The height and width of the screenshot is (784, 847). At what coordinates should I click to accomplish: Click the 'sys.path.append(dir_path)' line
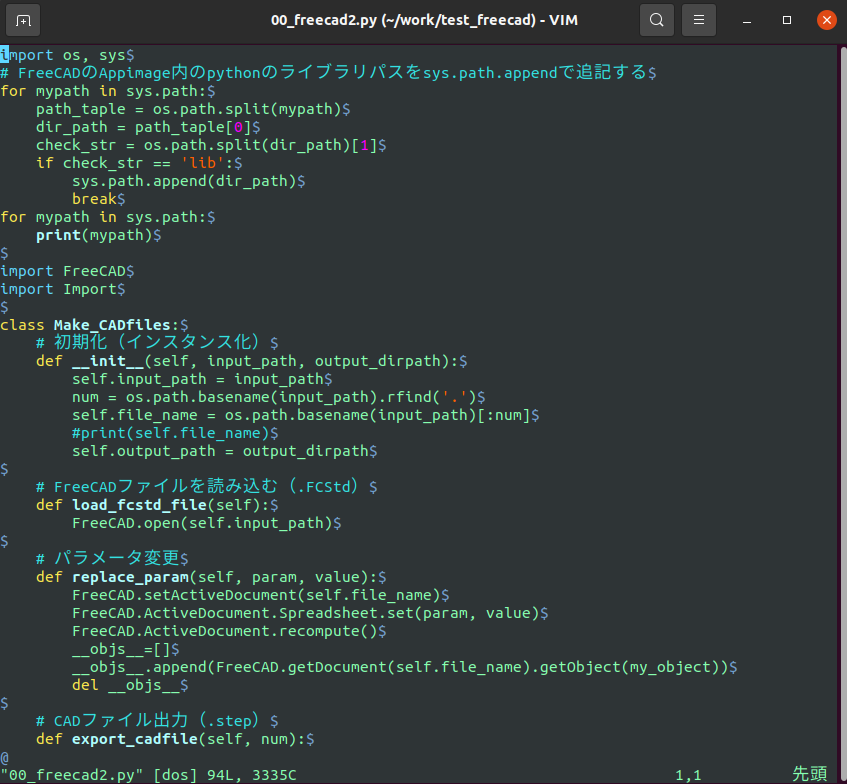[x=189, y=181]
